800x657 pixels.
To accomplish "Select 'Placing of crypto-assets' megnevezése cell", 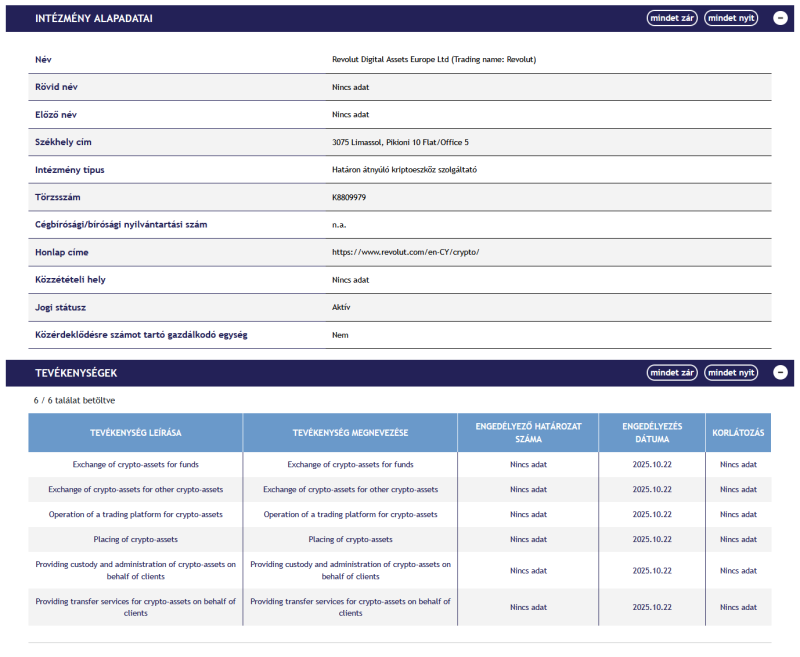I will (351, 540).
